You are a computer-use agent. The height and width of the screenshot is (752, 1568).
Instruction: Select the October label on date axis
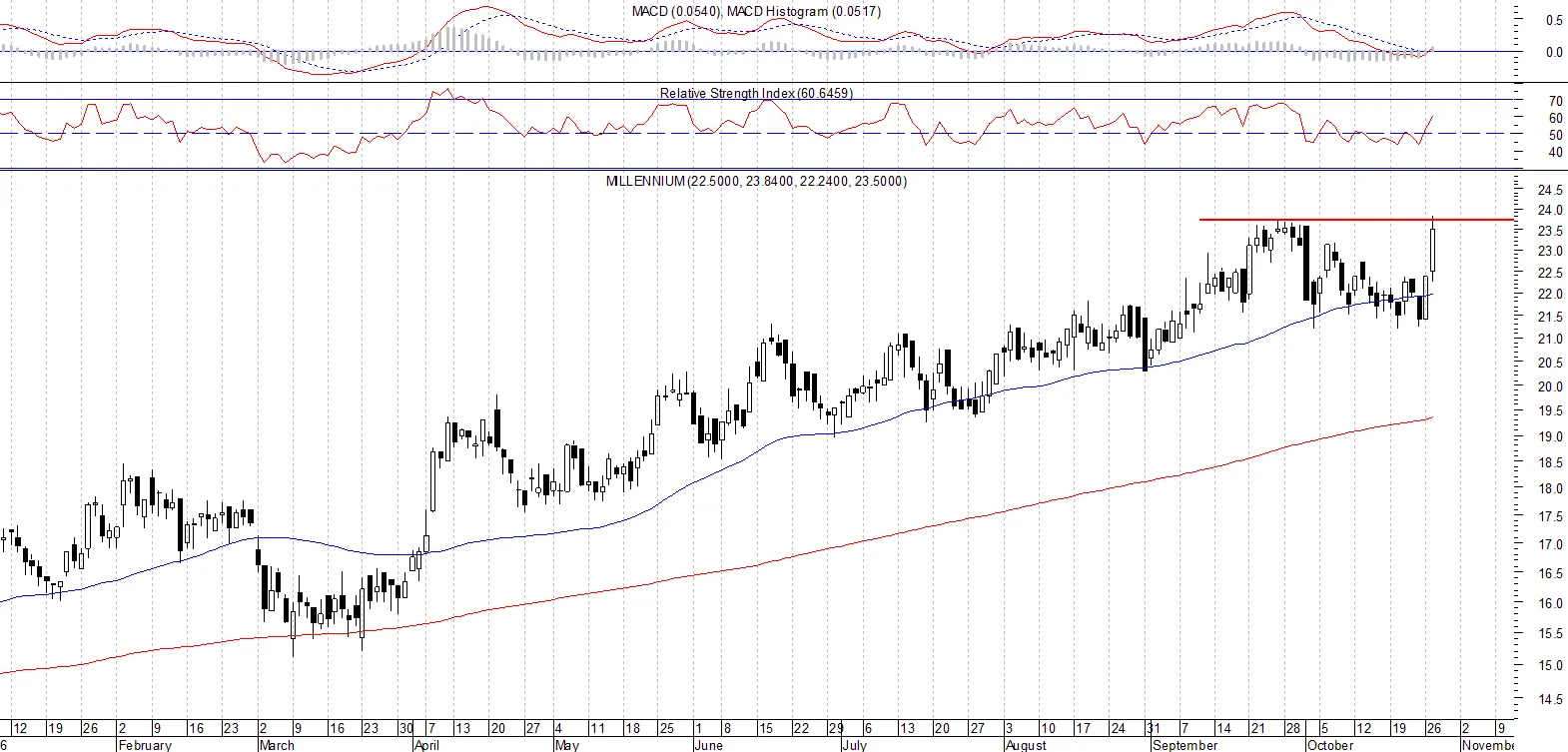tap(1330, 745)
